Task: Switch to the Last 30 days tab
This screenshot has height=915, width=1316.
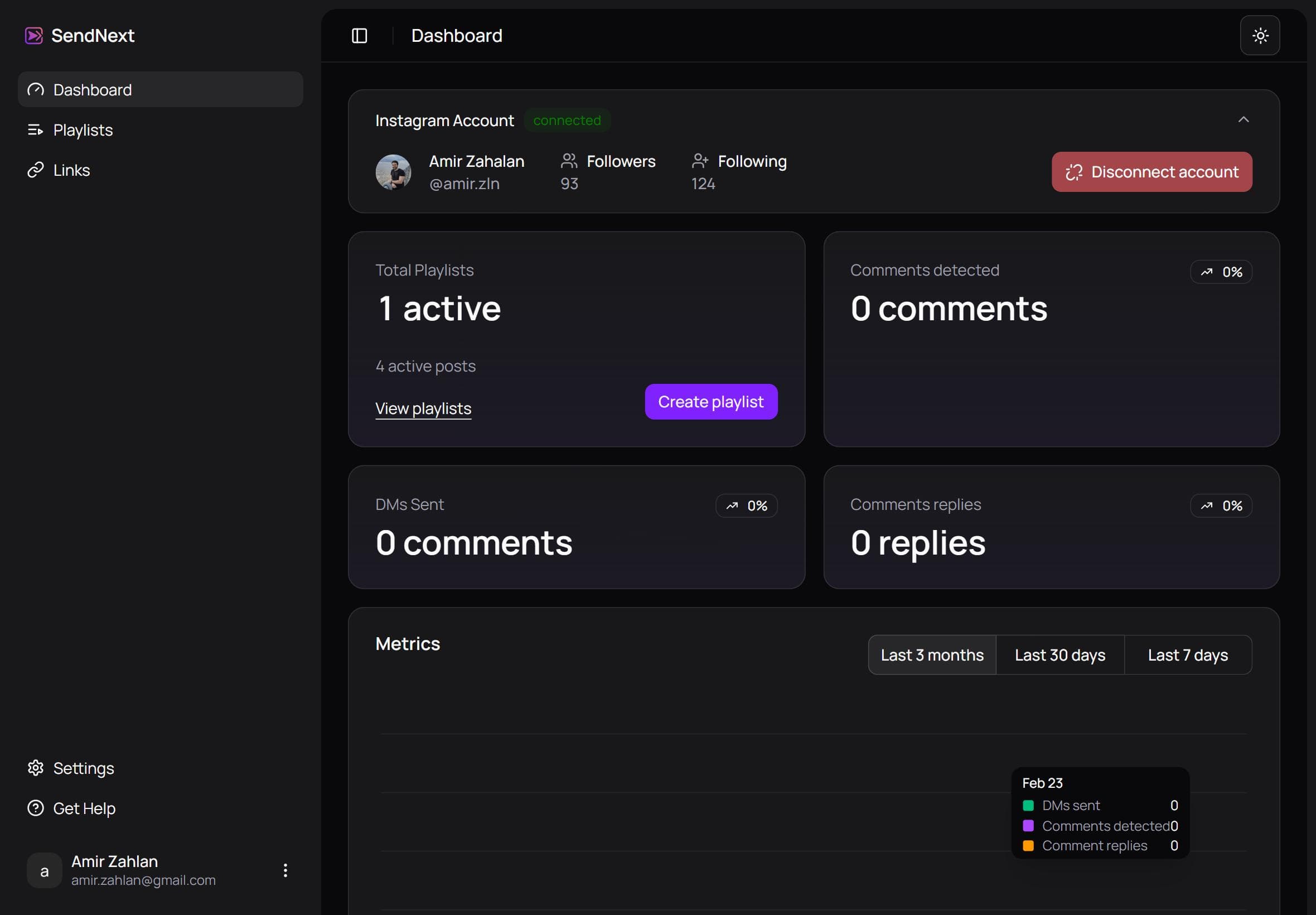Action: 1059,654
